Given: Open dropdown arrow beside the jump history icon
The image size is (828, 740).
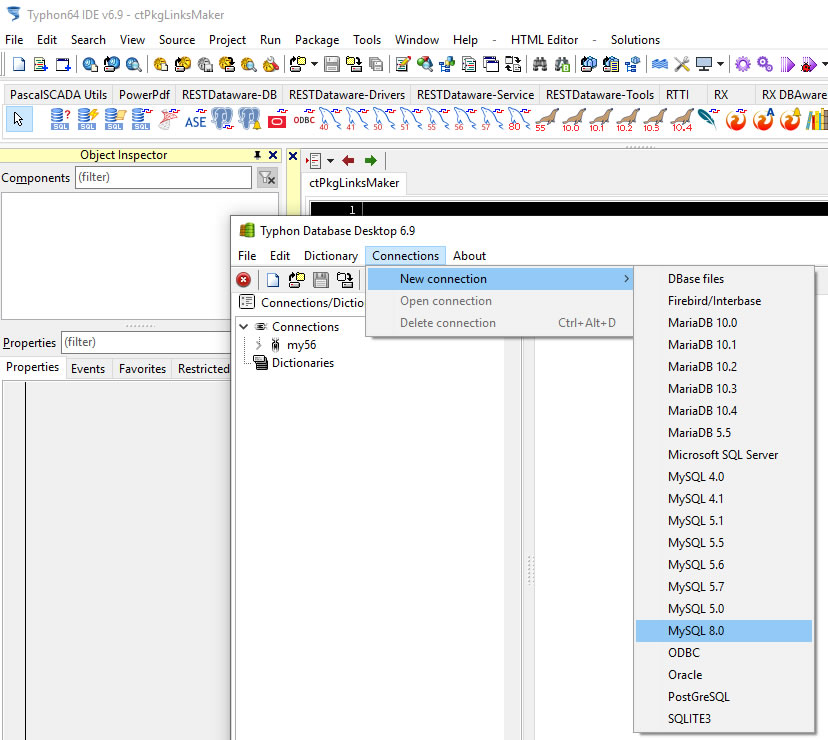Looking at the screenshot, I should coord(331,161).
